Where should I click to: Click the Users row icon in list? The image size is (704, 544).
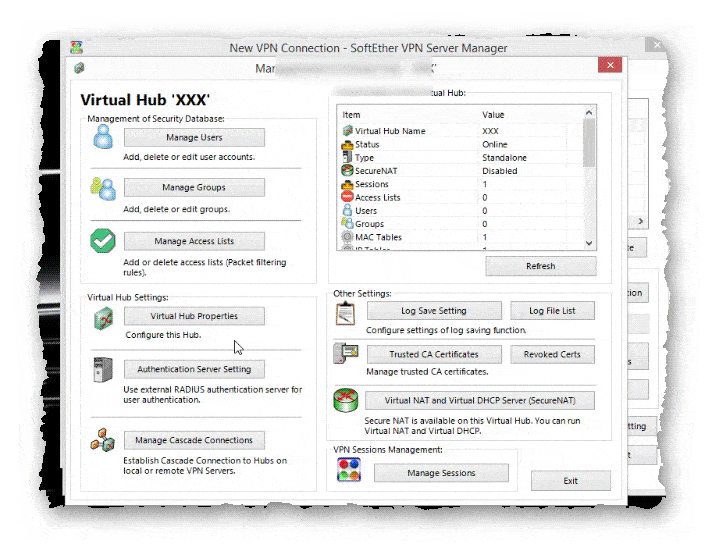pyautogui.click(x=348, y=210)
